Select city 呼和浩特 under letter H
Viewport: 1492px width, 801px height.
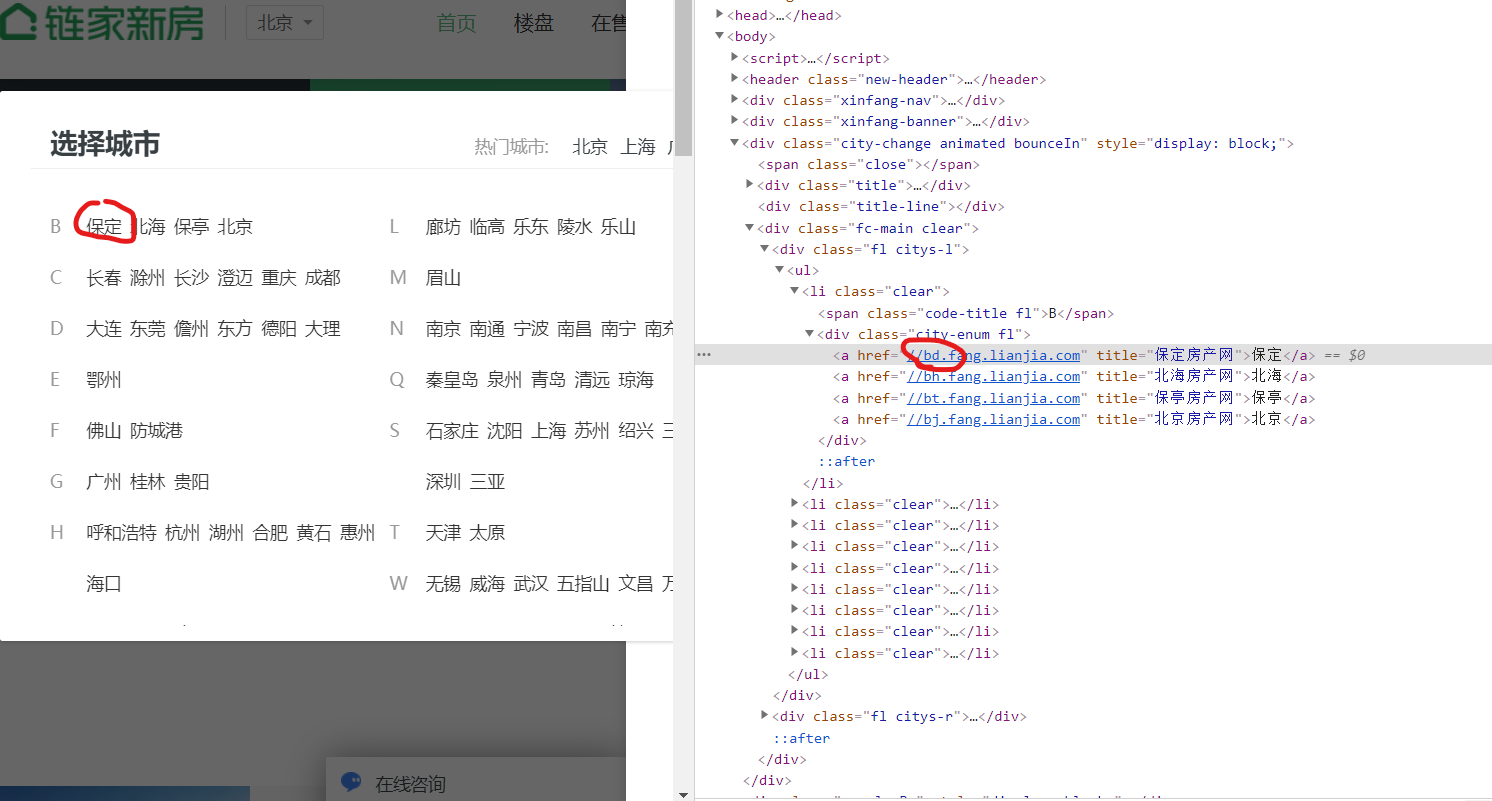tap(121, 533)
